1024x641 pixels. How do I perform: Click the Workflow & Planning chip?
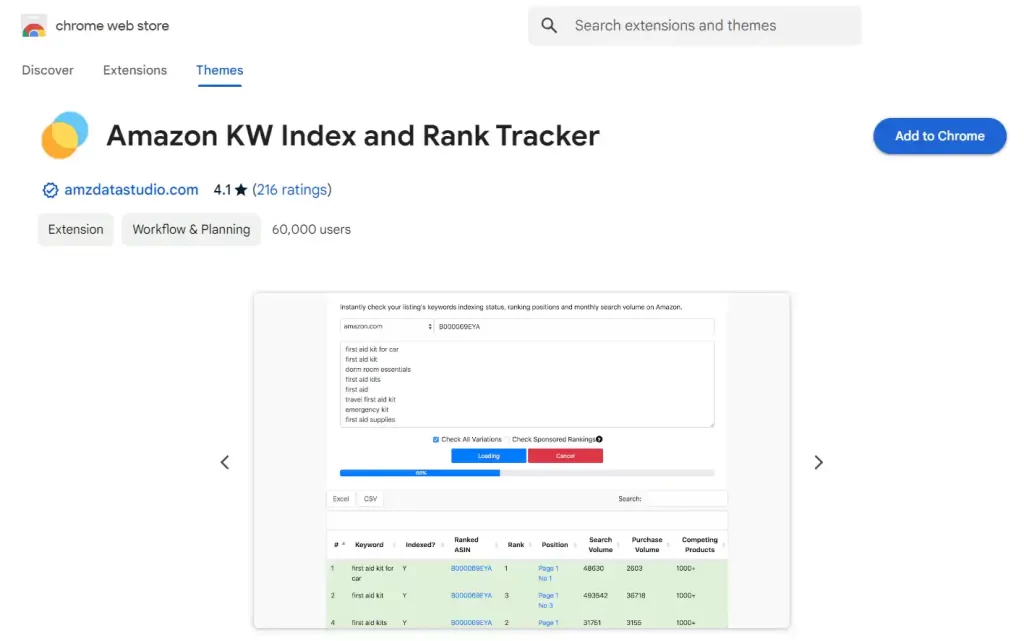coord(191,229)
